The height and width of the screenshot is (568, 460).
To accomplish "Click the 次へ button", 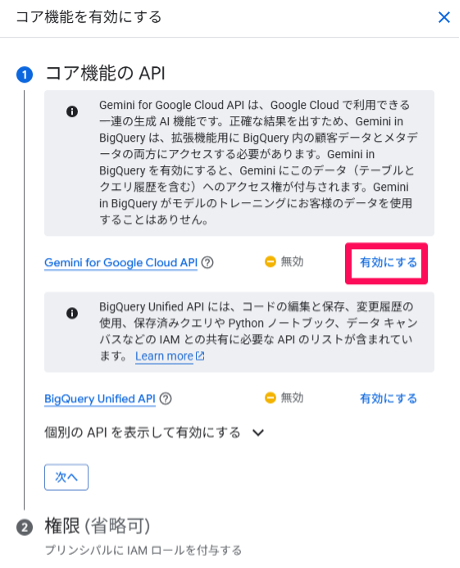I will point(66,477).
